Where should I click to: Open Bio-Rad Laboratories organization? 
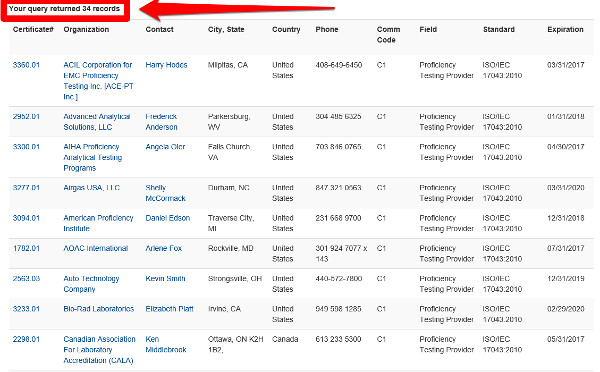[x=99, y=309]
